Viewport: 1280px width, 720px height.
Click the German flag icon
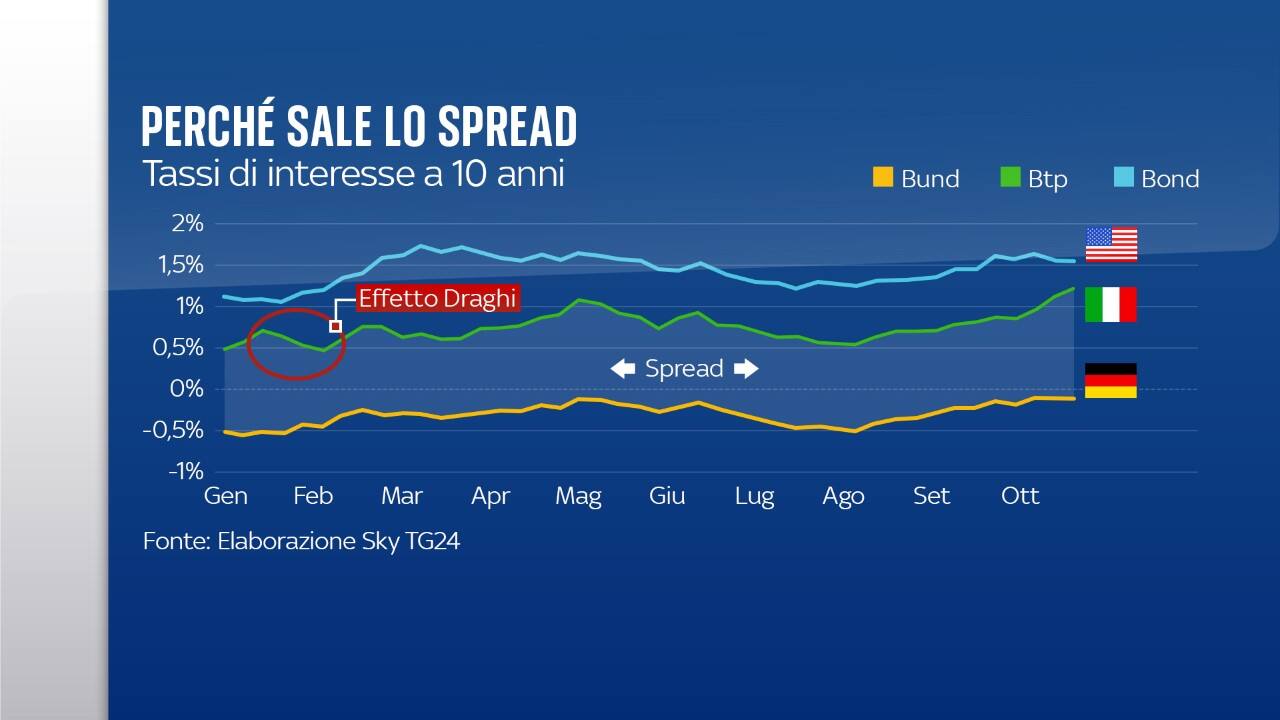1111,380
